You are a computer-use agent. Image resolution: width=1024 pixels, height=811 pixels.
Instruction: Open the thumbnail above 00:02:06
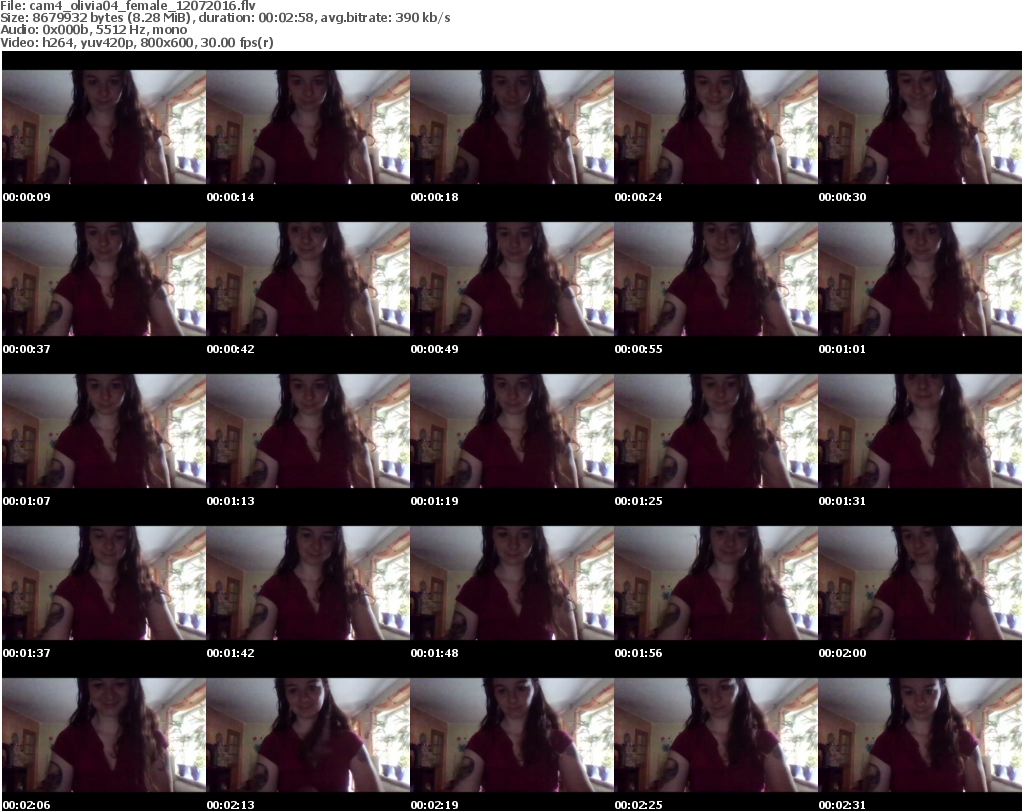pos(104,735)
